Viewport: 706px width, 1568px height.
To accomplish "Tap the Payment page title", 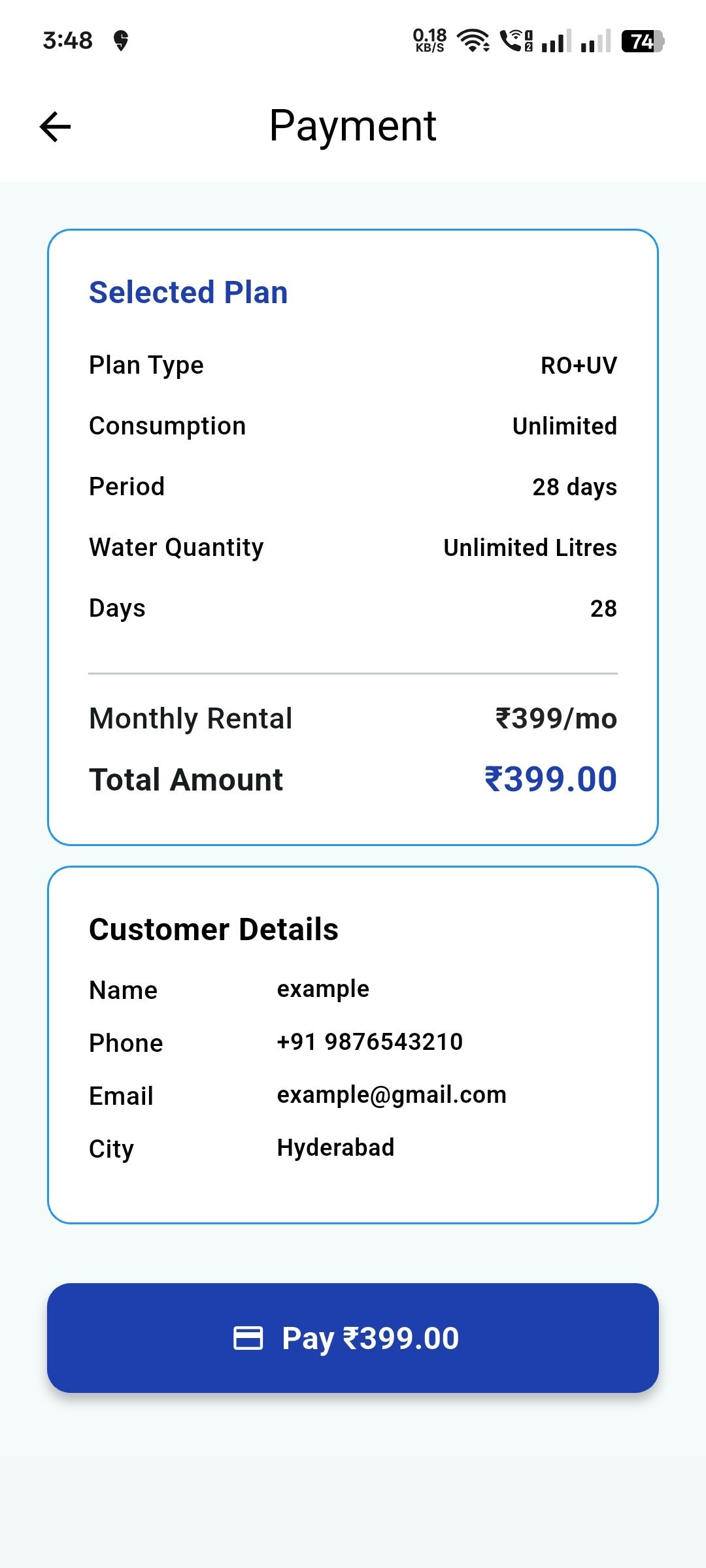I will click(353, 126).
